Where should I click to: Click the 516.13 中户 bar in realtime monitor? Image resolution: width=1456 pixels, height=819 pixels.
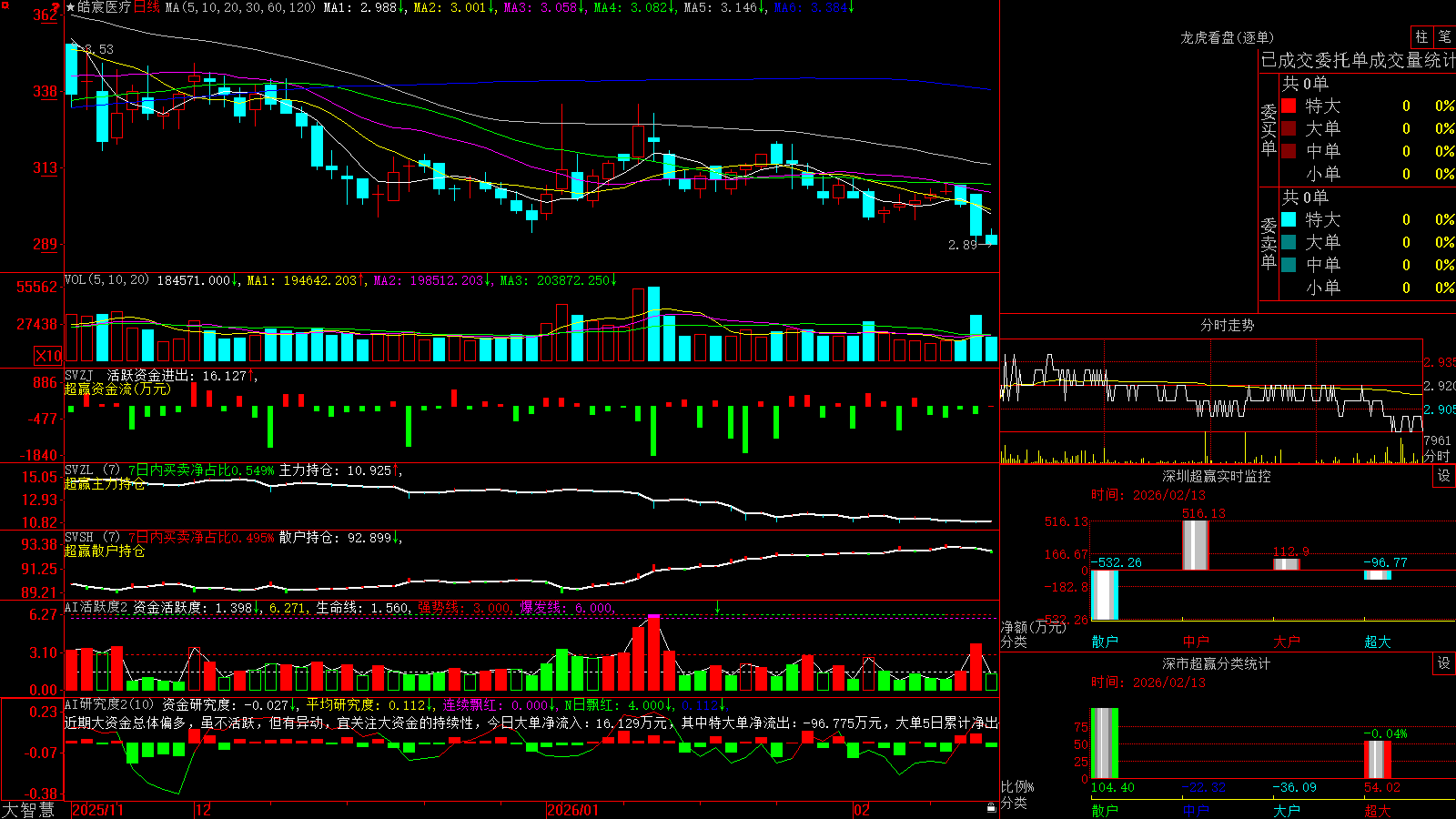[x=1196, y=545]
